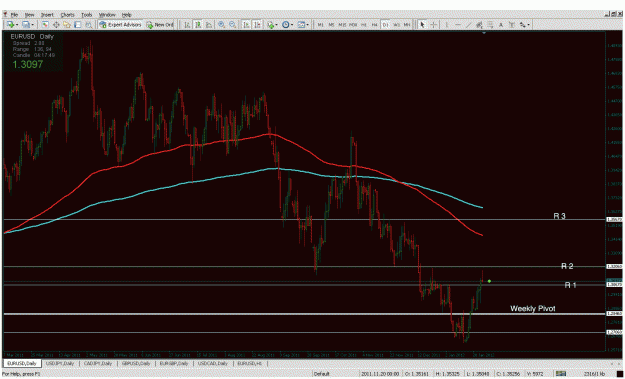Select the Fibonacci retracement tool
The height and width of the screenshot is (379, 625).
coord(490,25)
